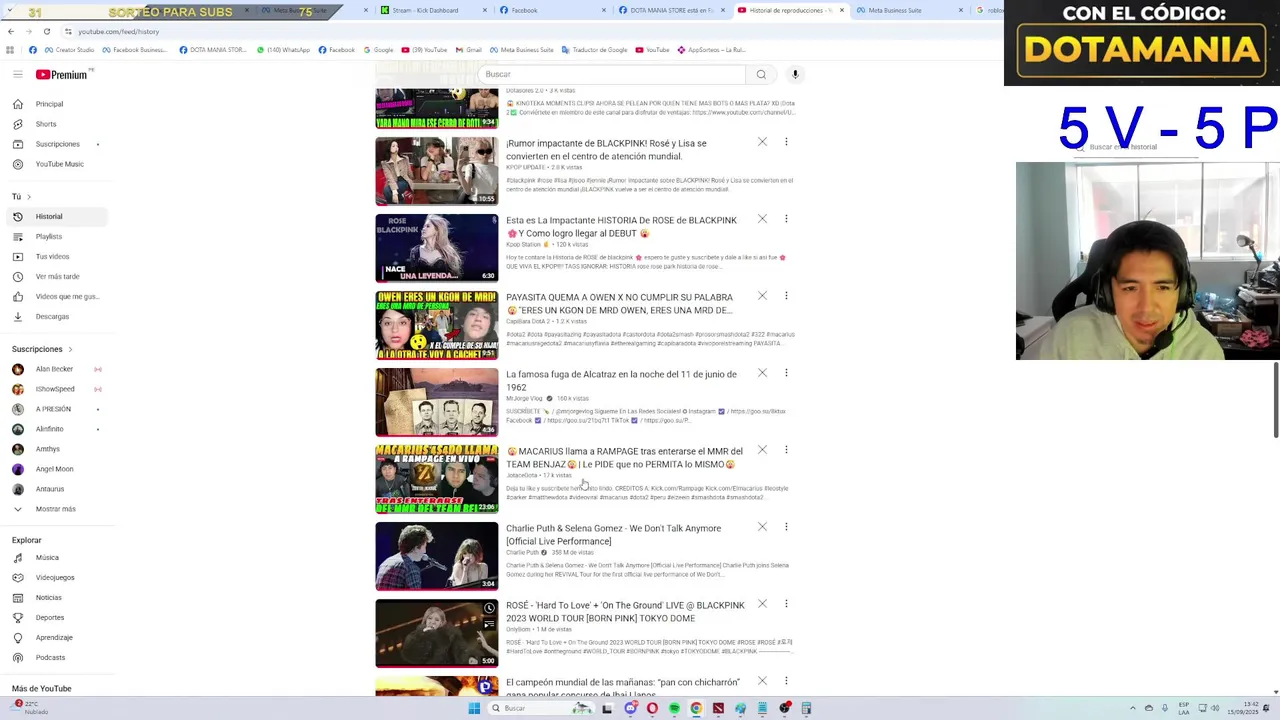Open Antaurus channel subscription
This screenshot has height=720, width=1280.
click(50, 489)
